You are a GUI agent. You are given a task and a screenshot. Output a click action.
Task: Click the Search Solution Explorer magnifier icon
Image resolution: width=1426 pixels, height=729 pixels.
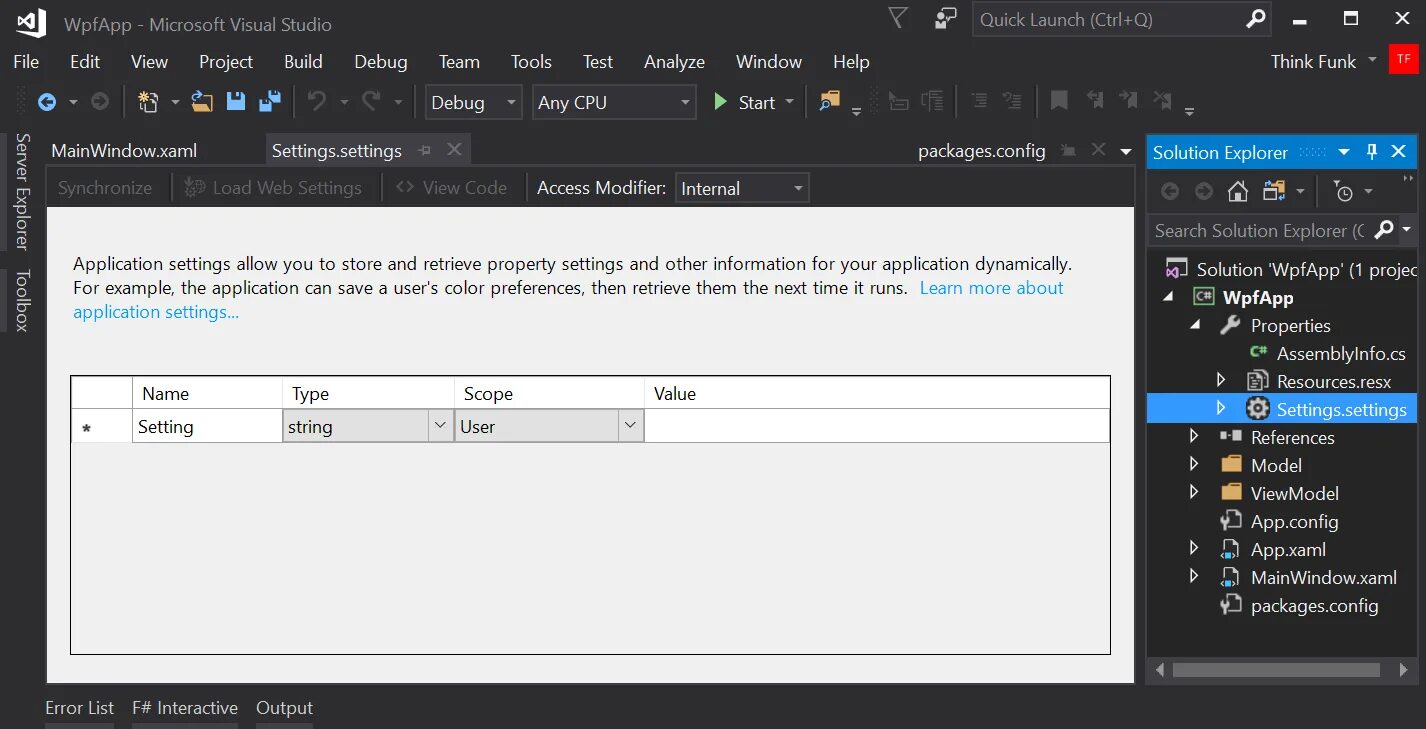click(x=1384, y=230)
